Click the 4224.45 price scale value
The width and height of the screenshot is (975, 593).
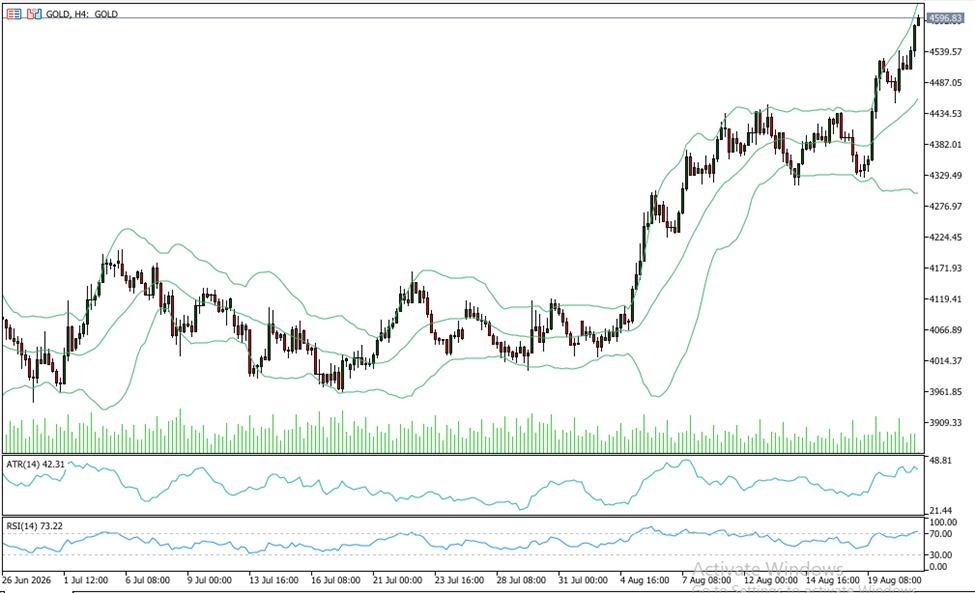(945, 237)
